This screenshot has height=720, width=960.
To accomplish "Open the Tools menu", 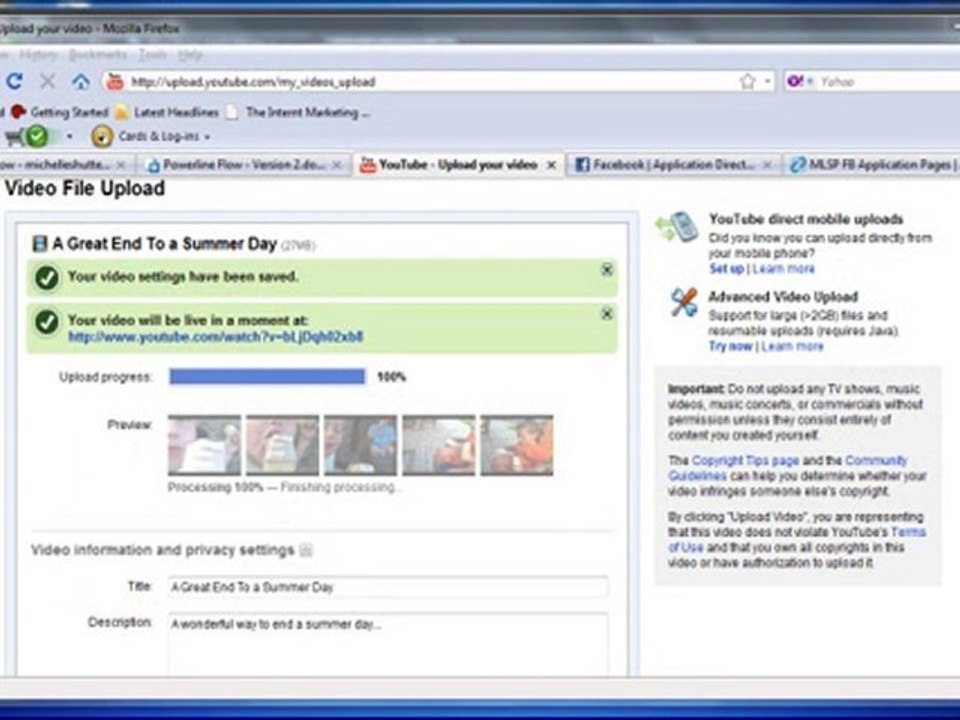I will click(x=152, y=55).
